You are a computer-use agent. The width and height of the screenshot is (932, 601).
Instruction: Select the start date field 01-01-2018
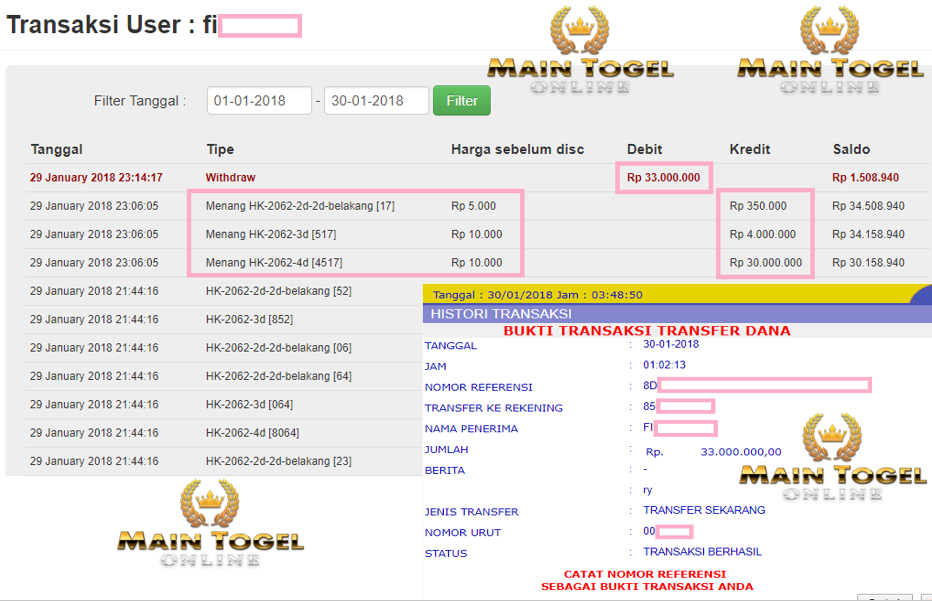(259, 101)
